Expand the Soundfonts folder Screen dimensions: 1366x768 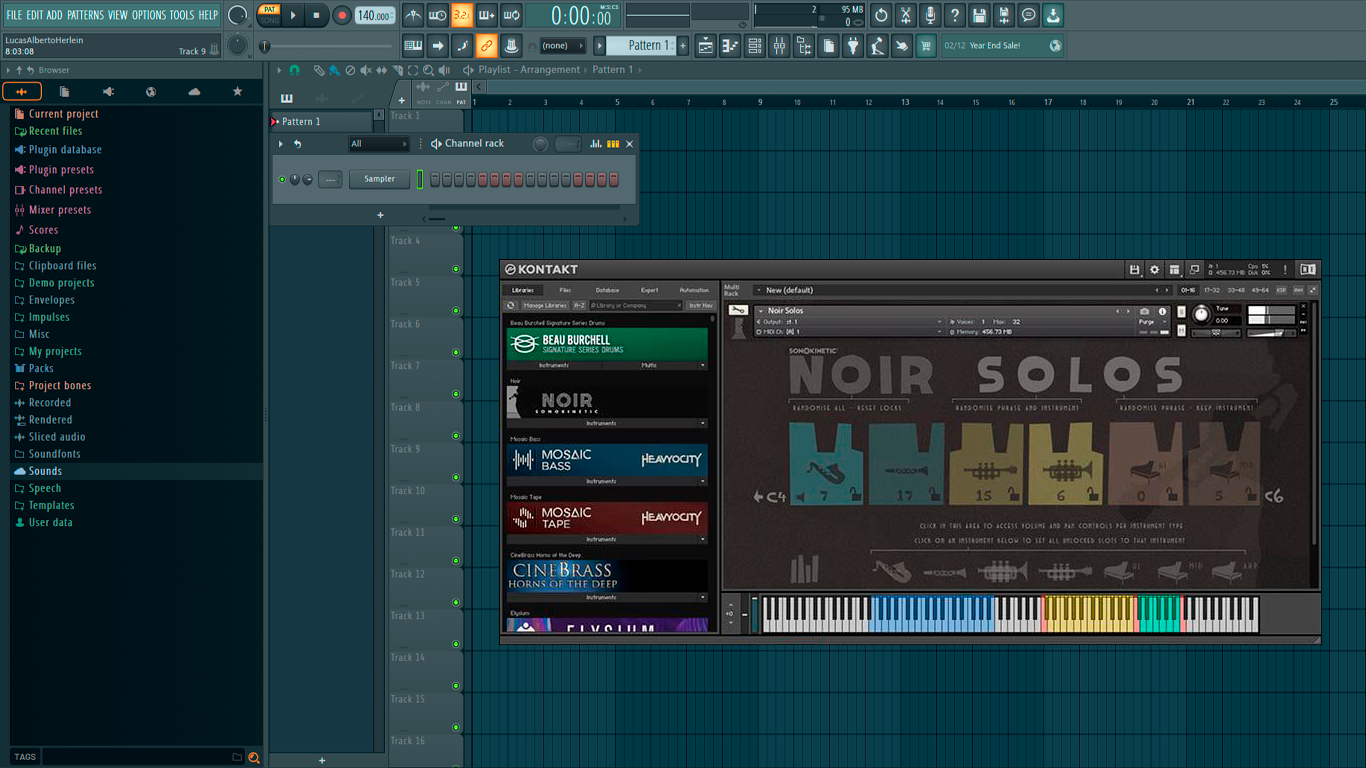[54, 454]
